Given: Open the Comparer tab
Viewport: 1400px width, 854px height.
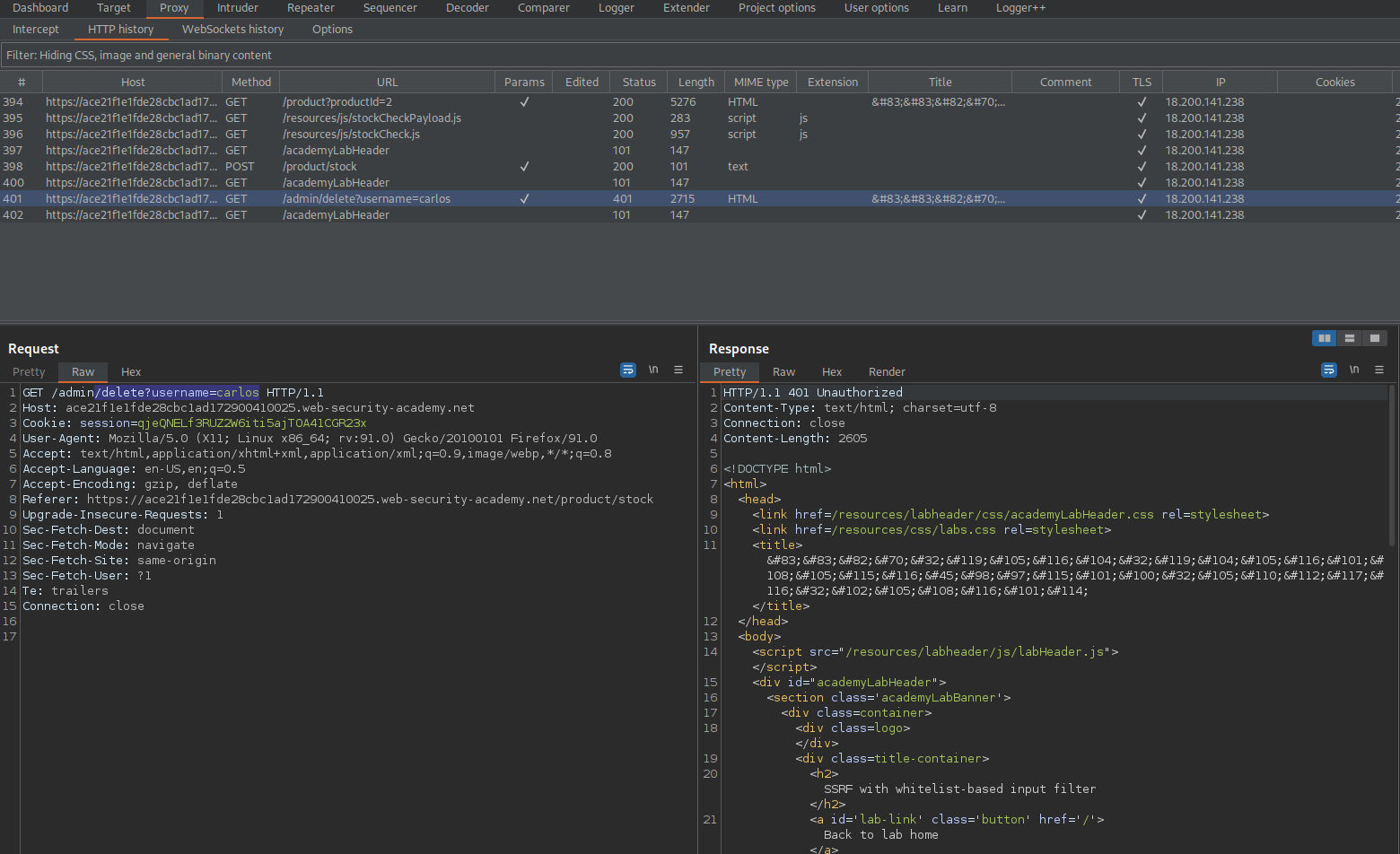Looking at the screenshot, I should [544, 8].
